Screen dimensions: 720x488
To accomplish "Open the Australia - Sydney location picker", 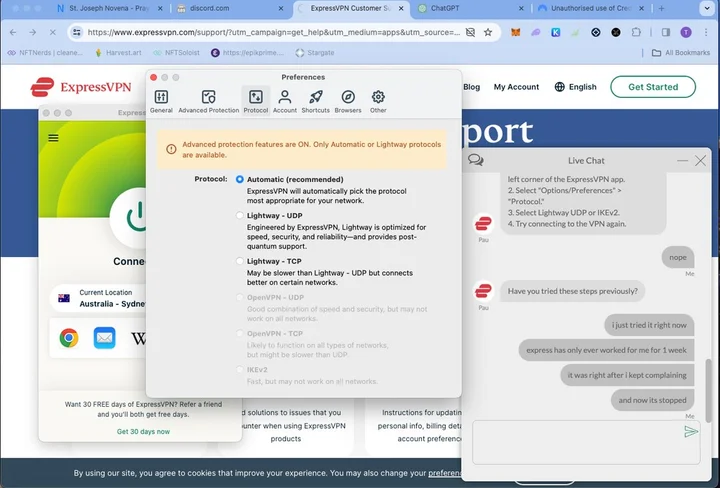I will [x=95, y=298].
